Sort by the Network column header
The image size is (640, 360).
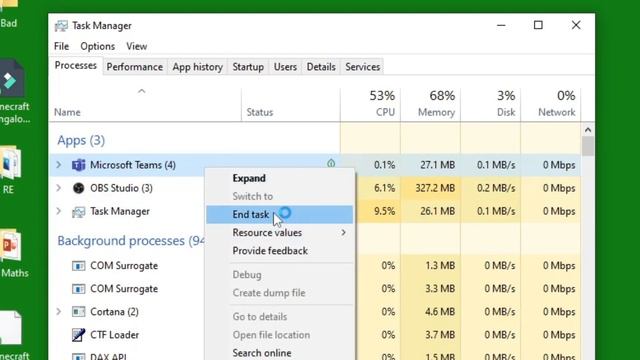(x=551, y=104)
